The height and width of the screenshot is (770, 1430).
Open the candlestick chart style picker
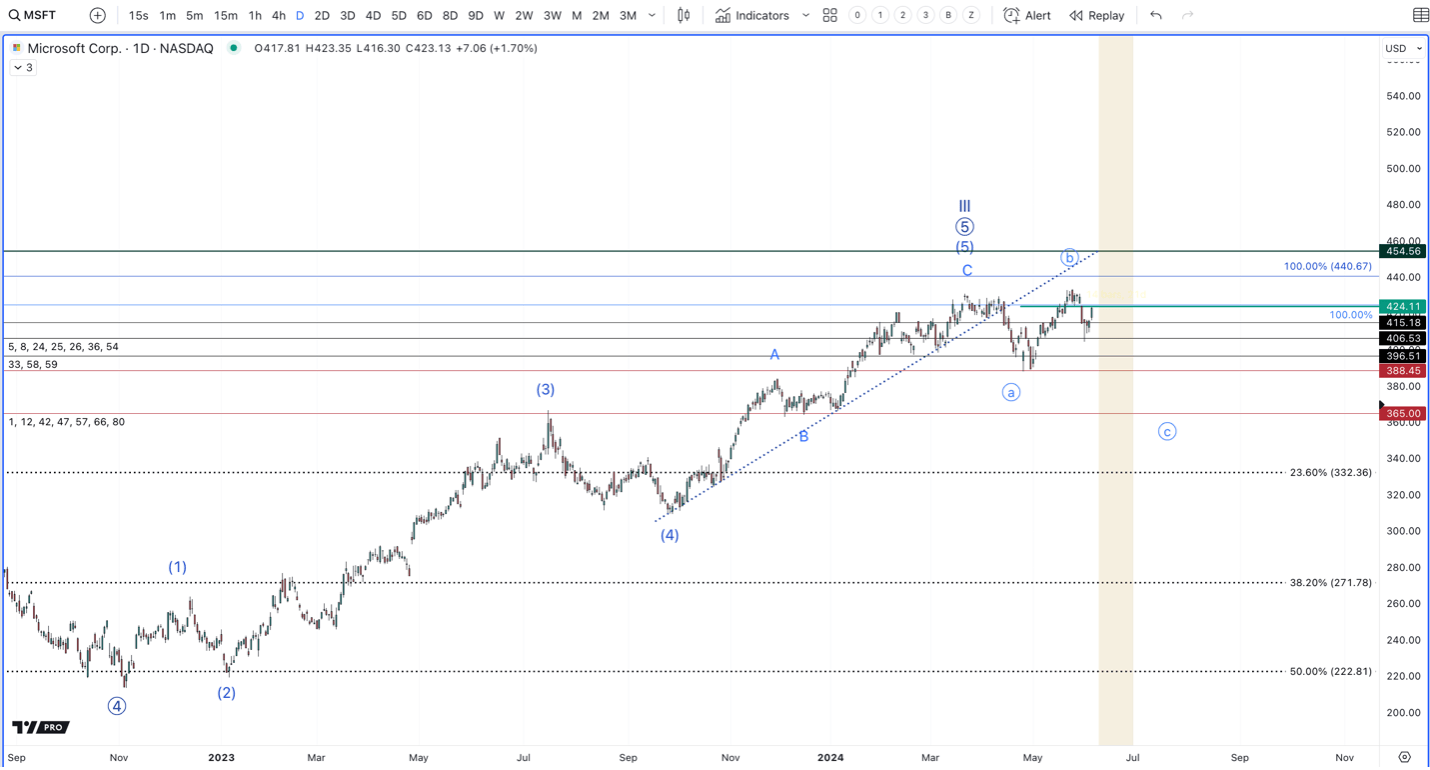[x=684, y=15]
